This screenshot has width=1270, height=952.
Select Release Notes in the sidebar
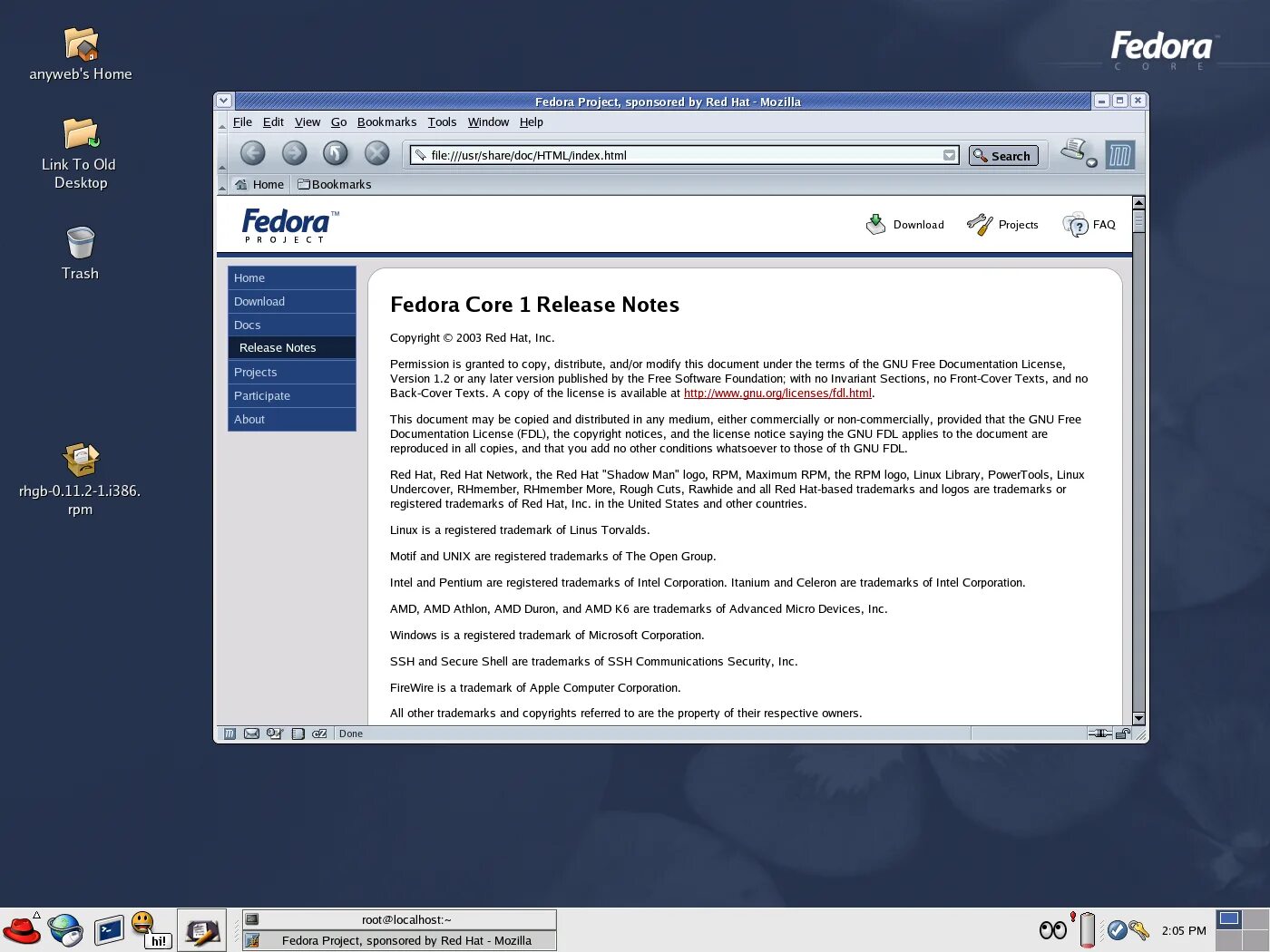[x=292, y=347]
